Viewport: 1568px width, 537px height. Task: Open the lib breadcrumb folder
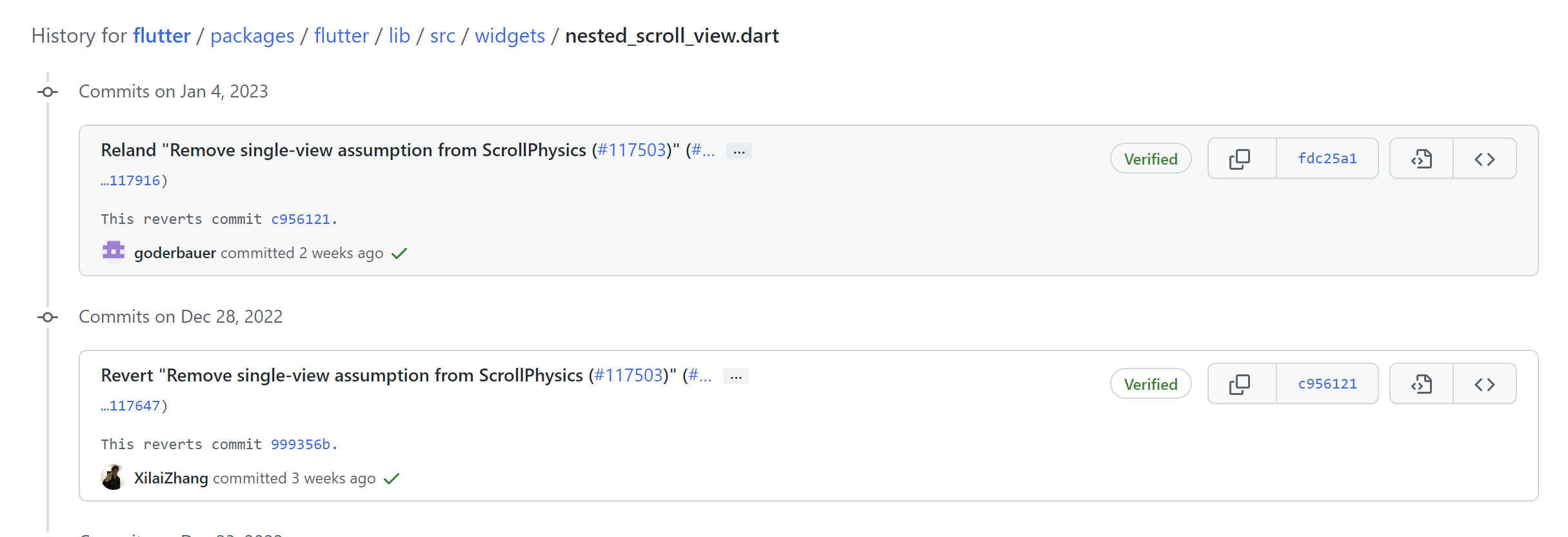point(399,35)
